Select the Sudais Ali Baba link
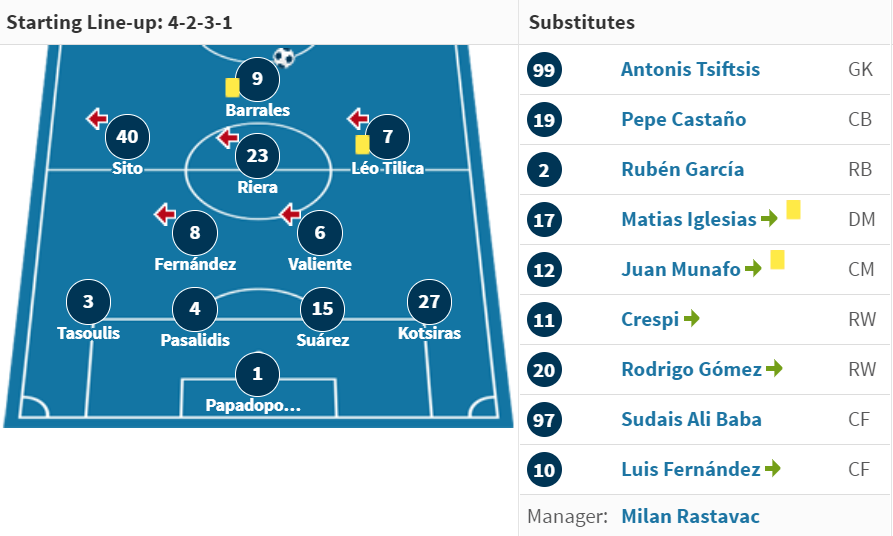The image size is (893, 536). pyautogui.click(x=691, y=419)
